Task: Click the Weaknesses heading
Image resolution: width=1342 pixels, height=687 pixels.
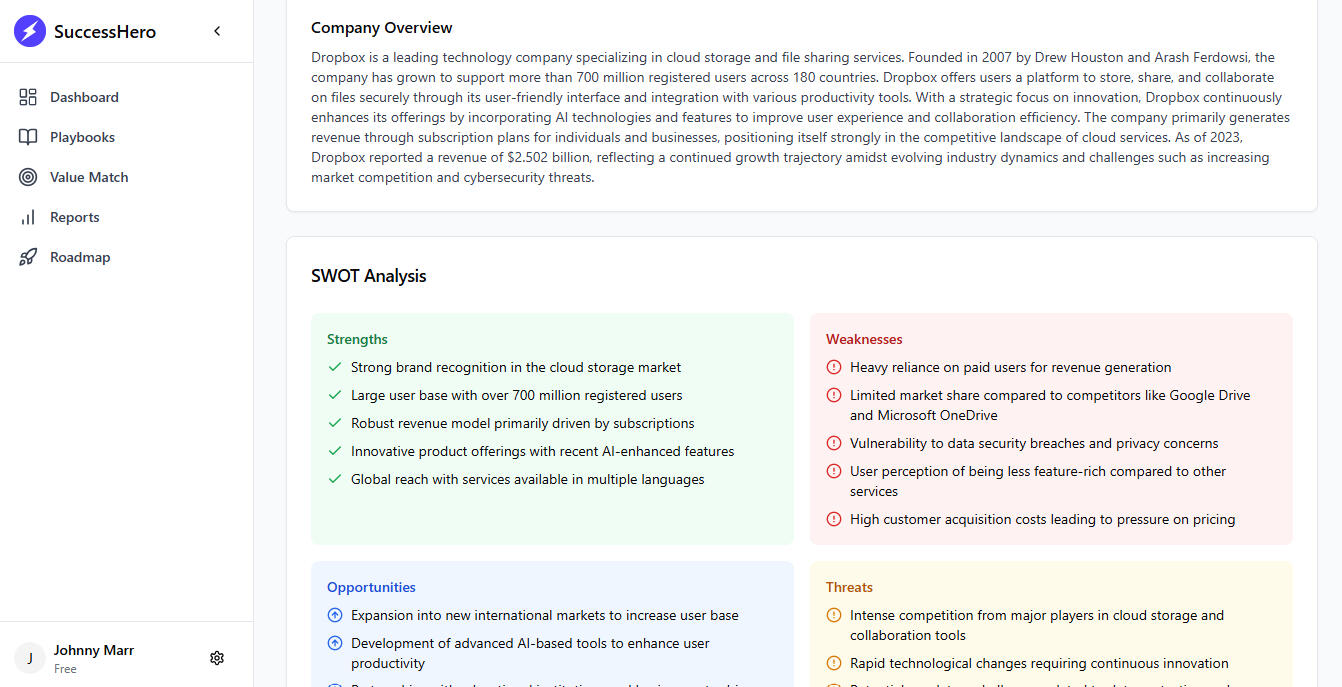Action: point(864,339)
